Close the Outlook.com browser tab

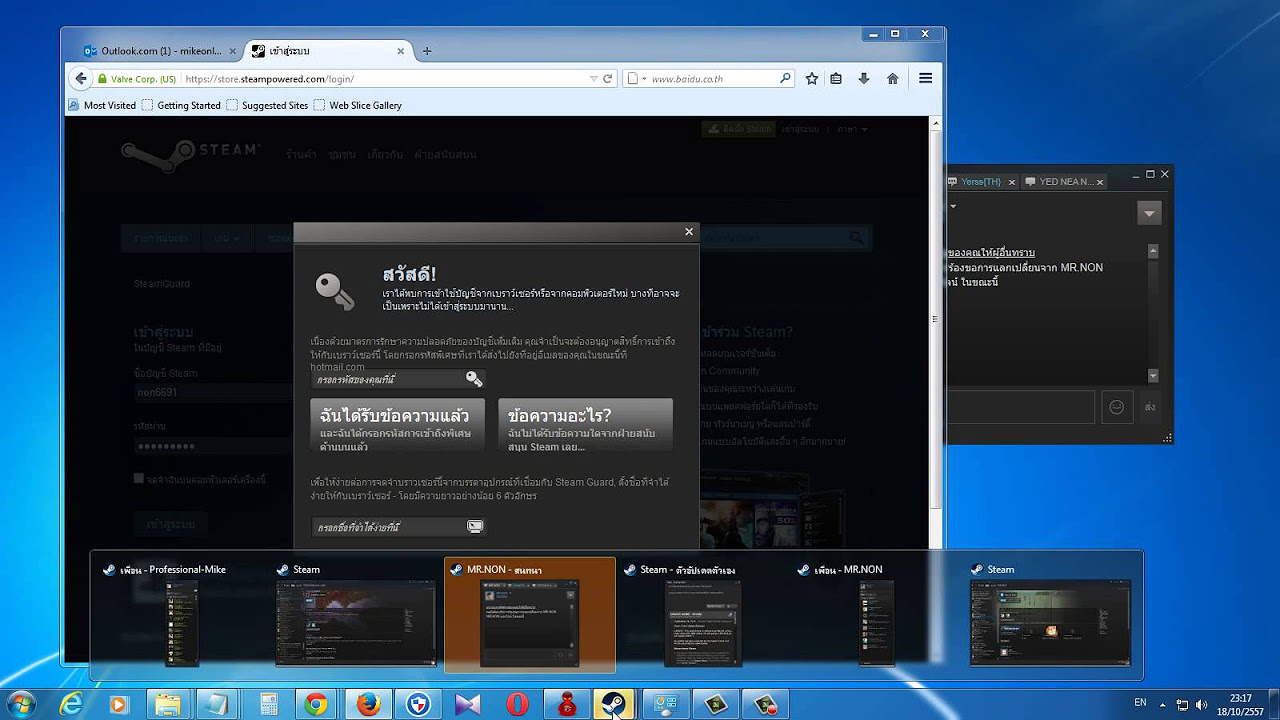pos(233,51)
